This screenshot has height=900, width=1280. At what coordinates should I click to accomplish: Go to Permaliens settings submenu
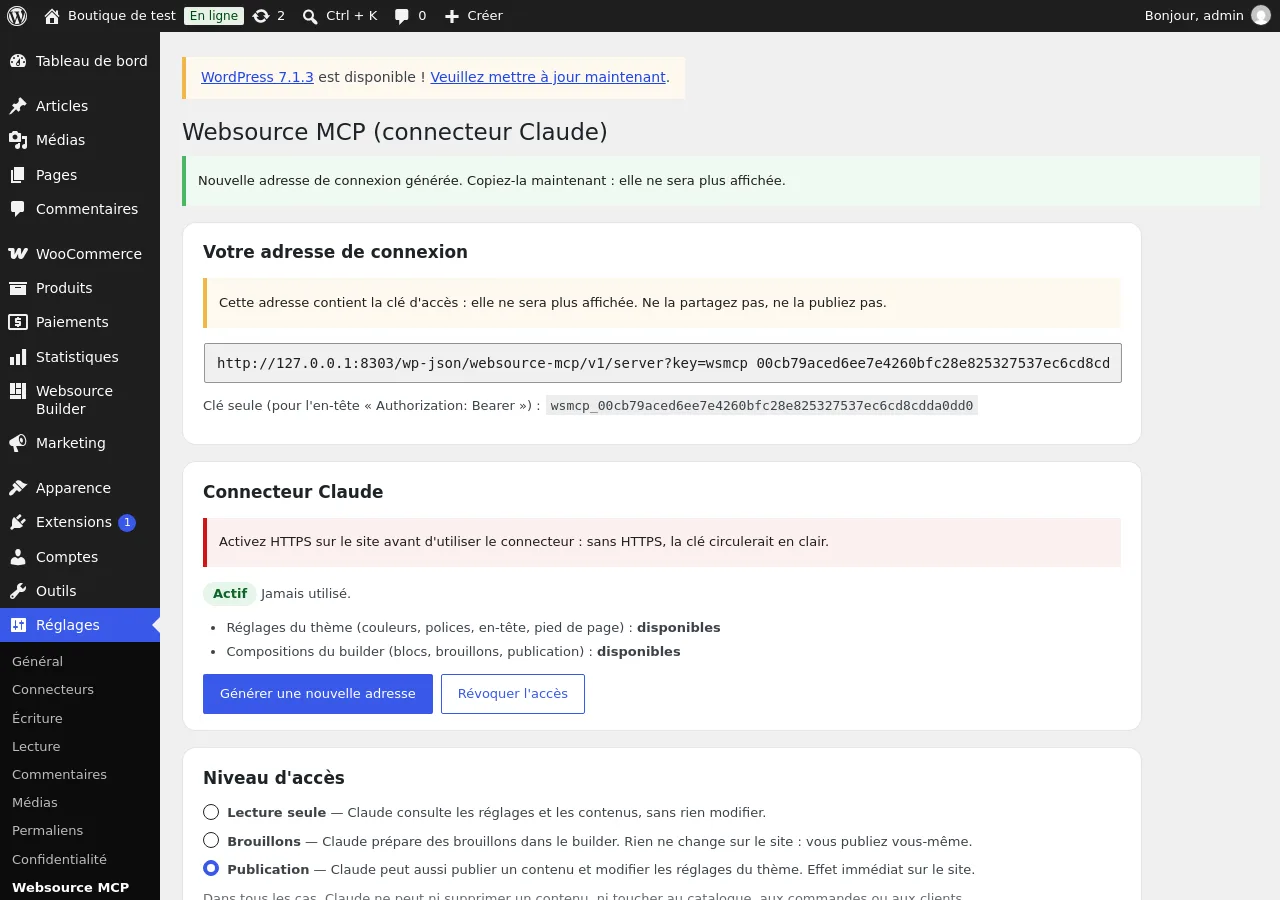pos(47,830)
